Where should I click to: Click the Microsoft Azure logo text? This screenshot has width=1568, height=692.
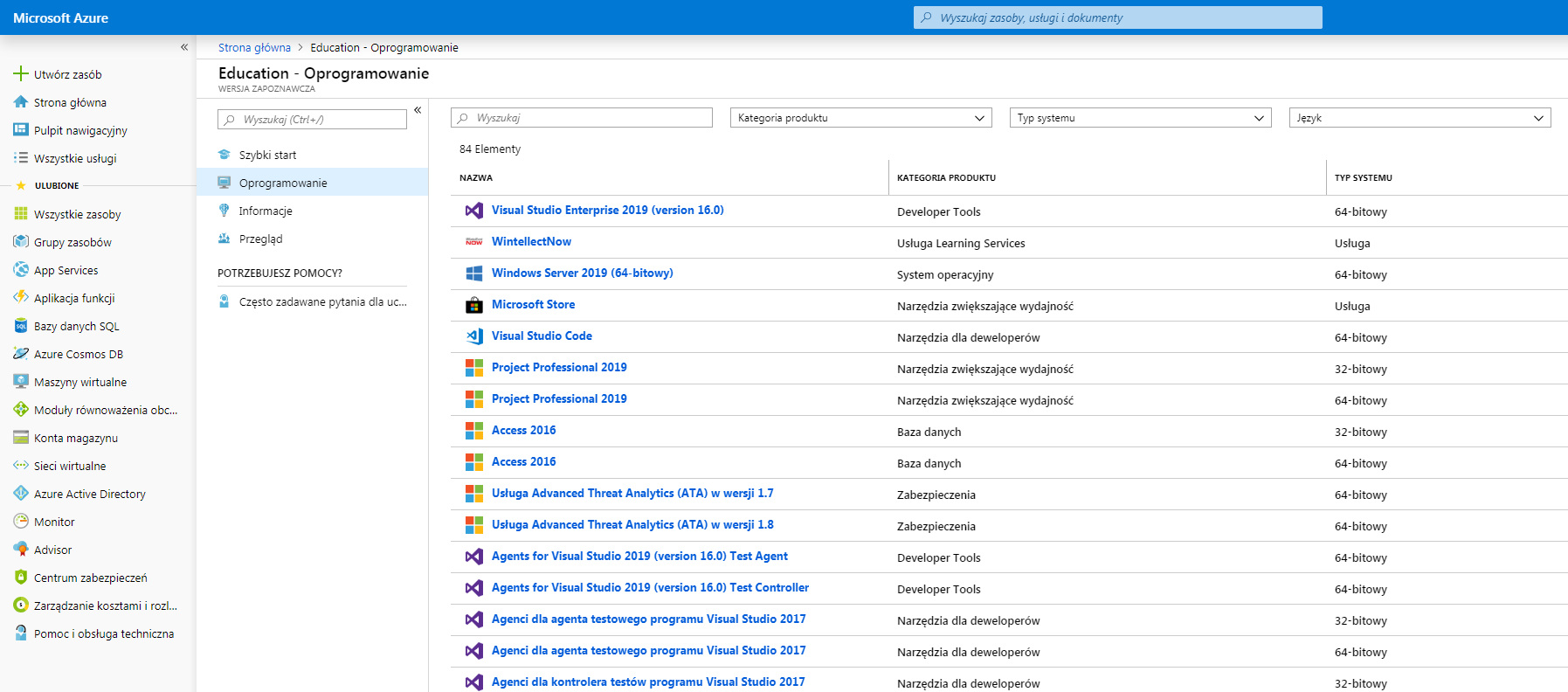pyautogui.click(x=61, y=17)
